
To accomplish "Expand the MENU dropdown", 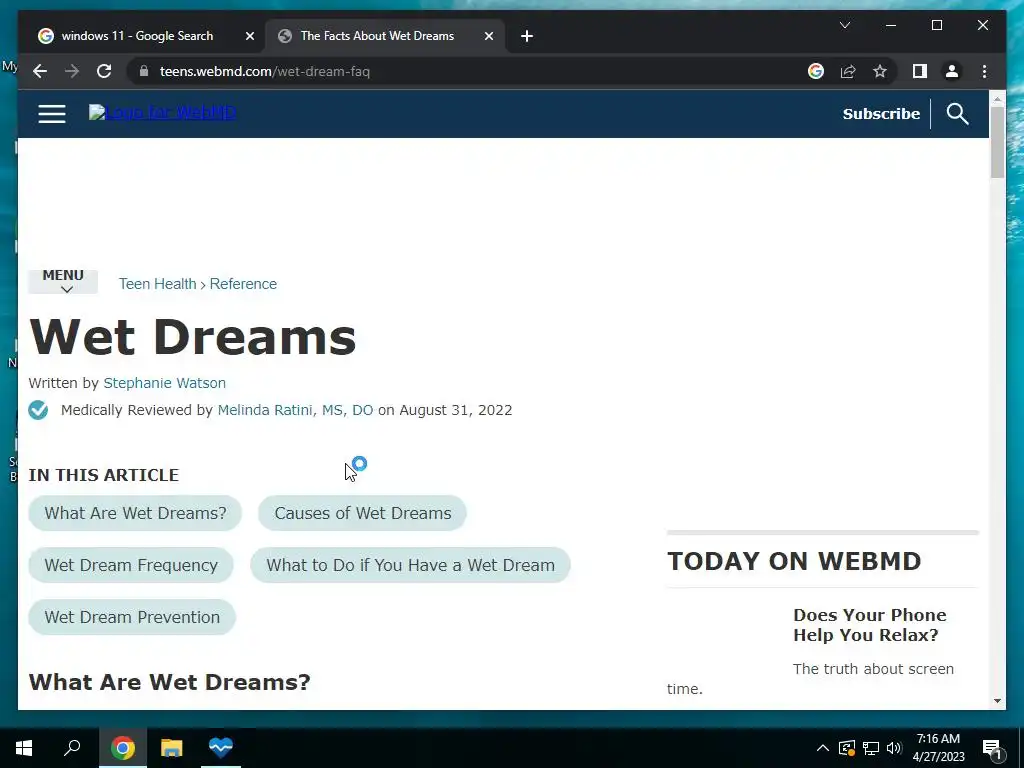I will [x=63, y=281].
